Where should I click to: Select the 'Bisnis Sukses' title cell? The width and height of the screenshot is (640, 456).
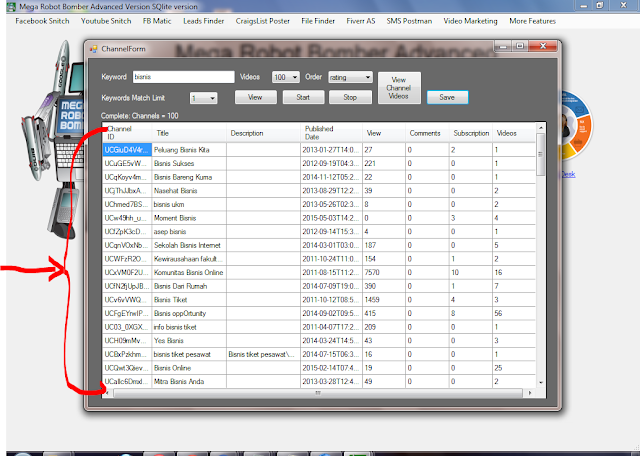point(189,163)
